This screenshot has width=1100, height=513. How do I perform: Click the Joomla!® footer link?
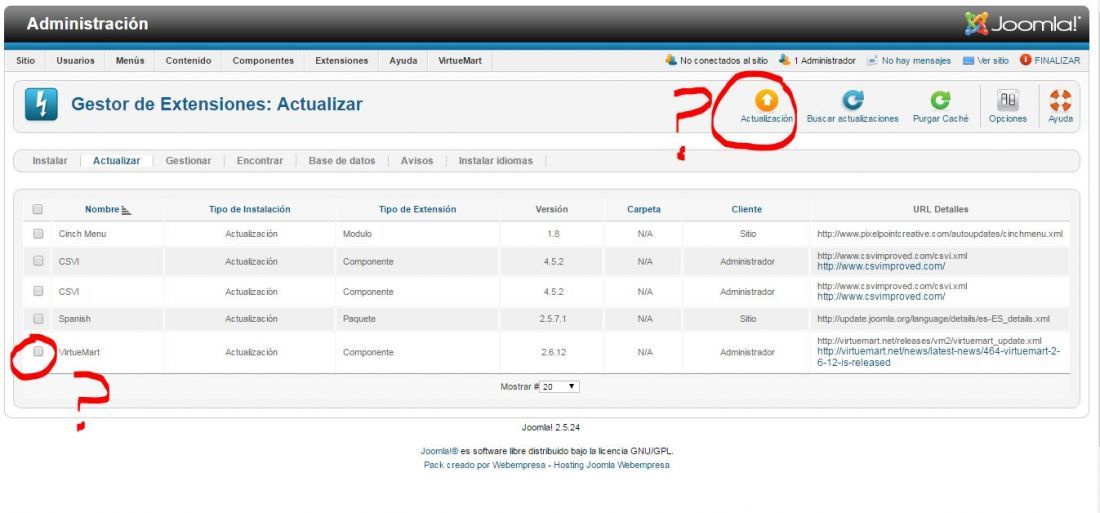click(x=439, y=451)
